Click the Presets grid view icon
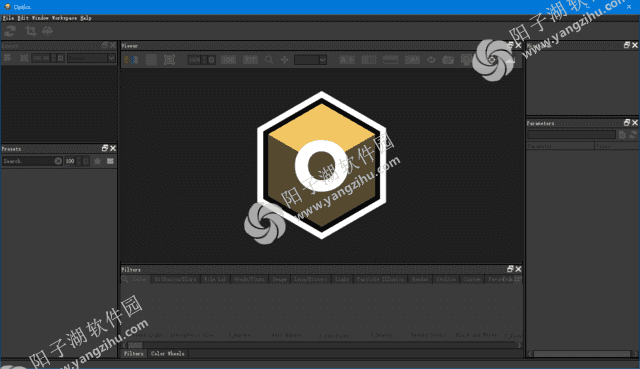This screenshot has width=640, height=369. [x=110, y=161]
